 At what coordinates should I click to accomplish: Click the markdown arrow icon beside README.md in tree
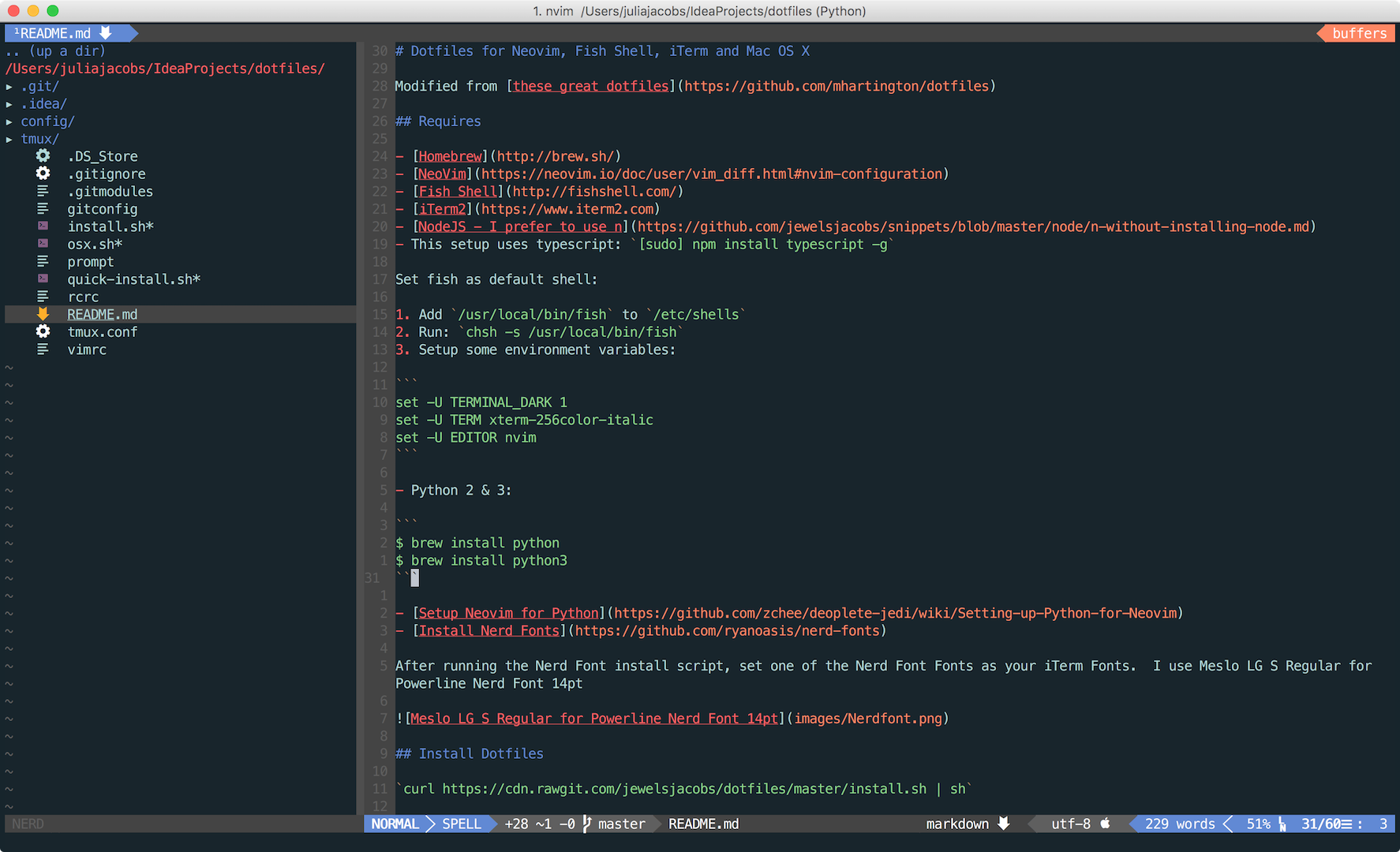click(x=43, y=314)
